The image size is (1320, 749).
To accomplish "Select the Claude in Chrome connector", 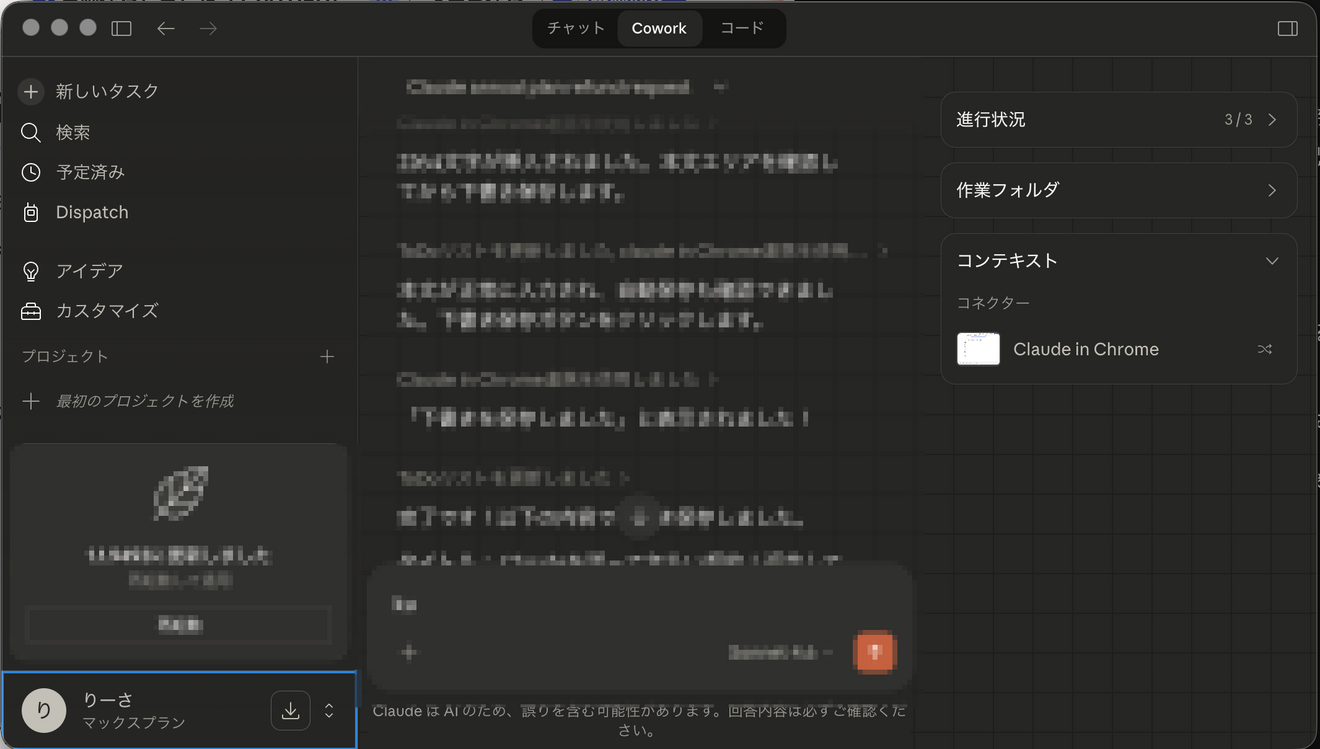I will (x=1086, y=349).
